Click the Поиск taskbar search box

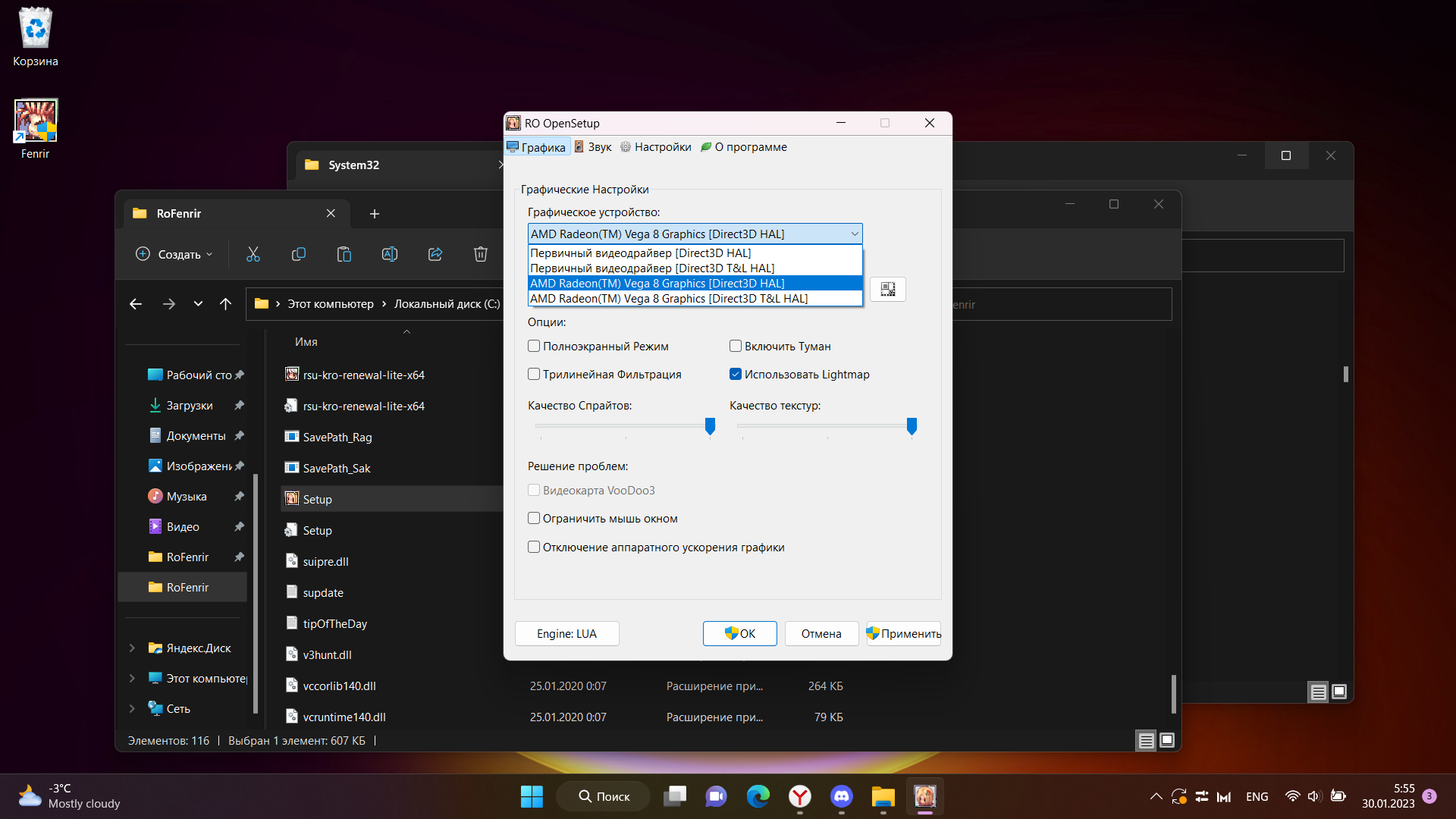click(604, 796)
